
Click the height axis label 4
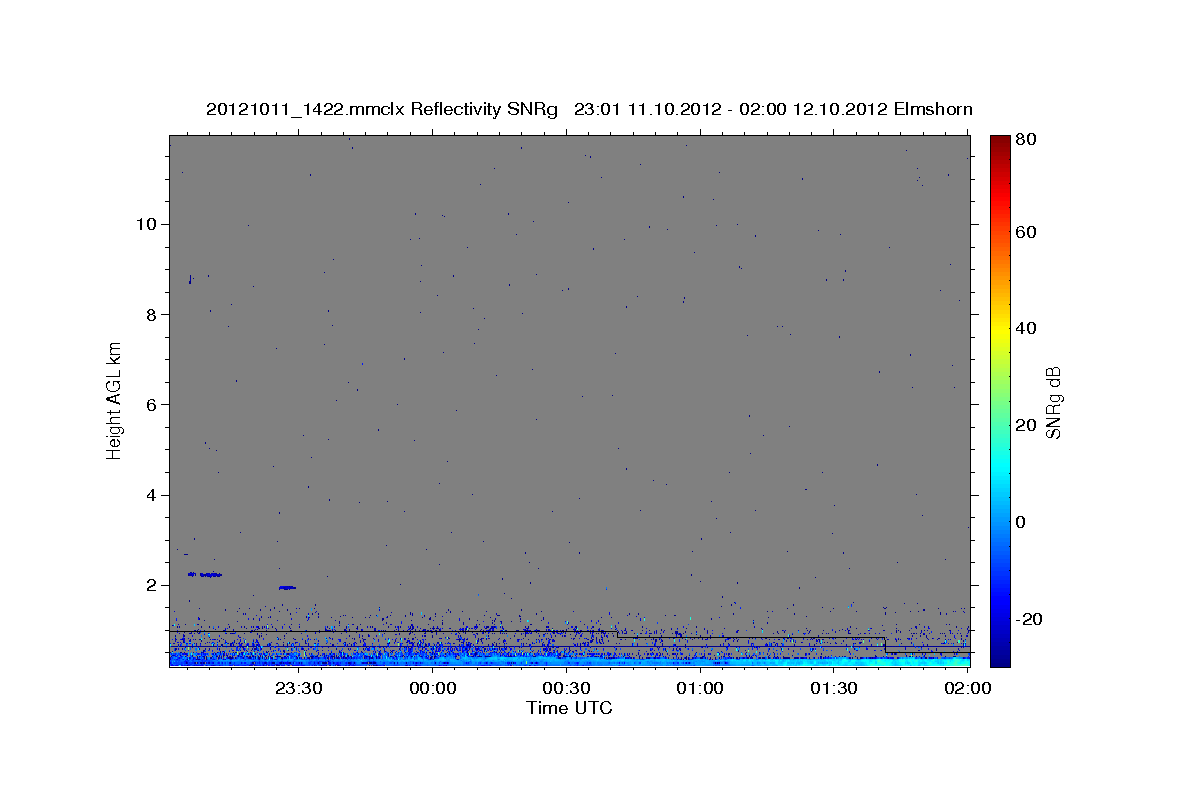pos(152,495)
